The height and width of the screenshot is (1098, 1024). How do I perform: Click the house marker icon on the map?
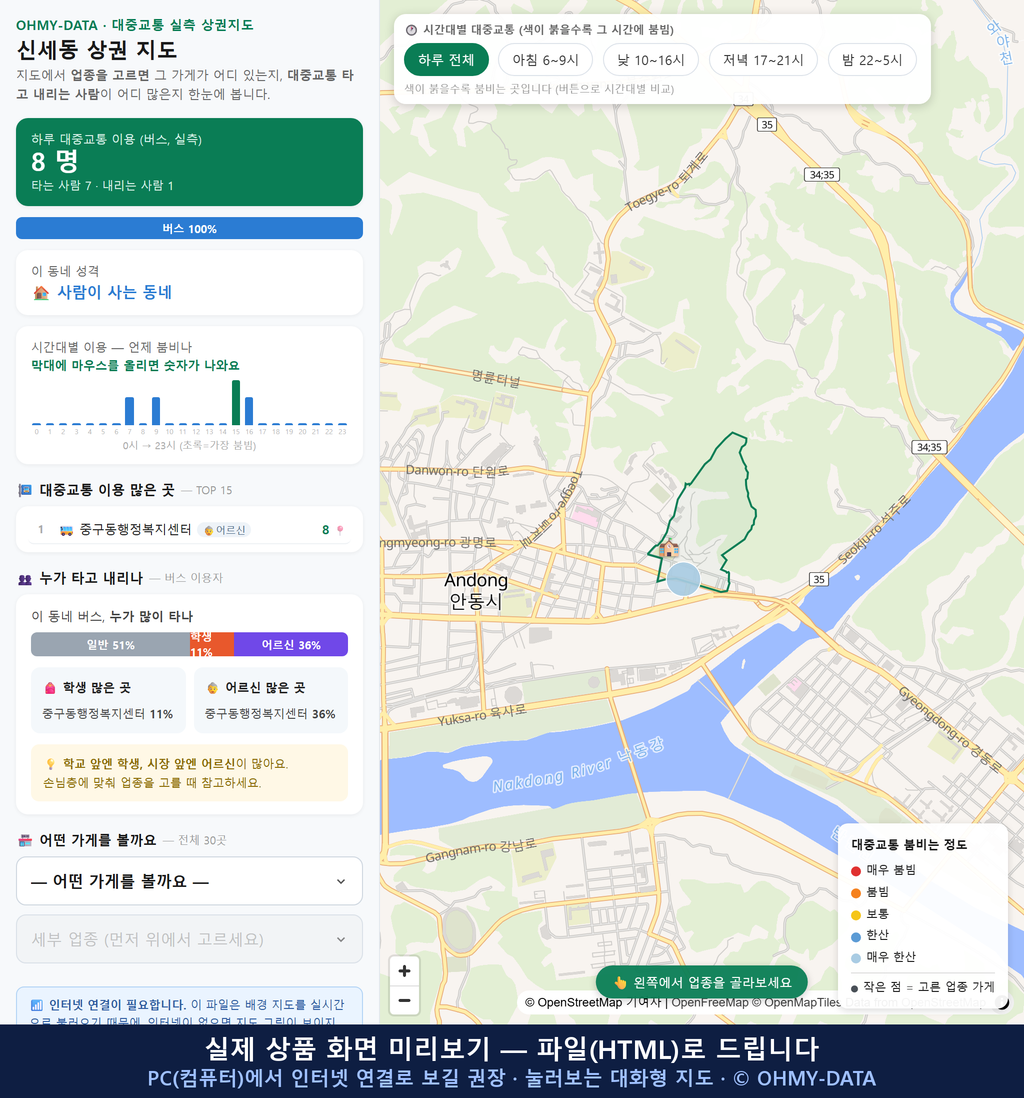(x=668, y=548)
